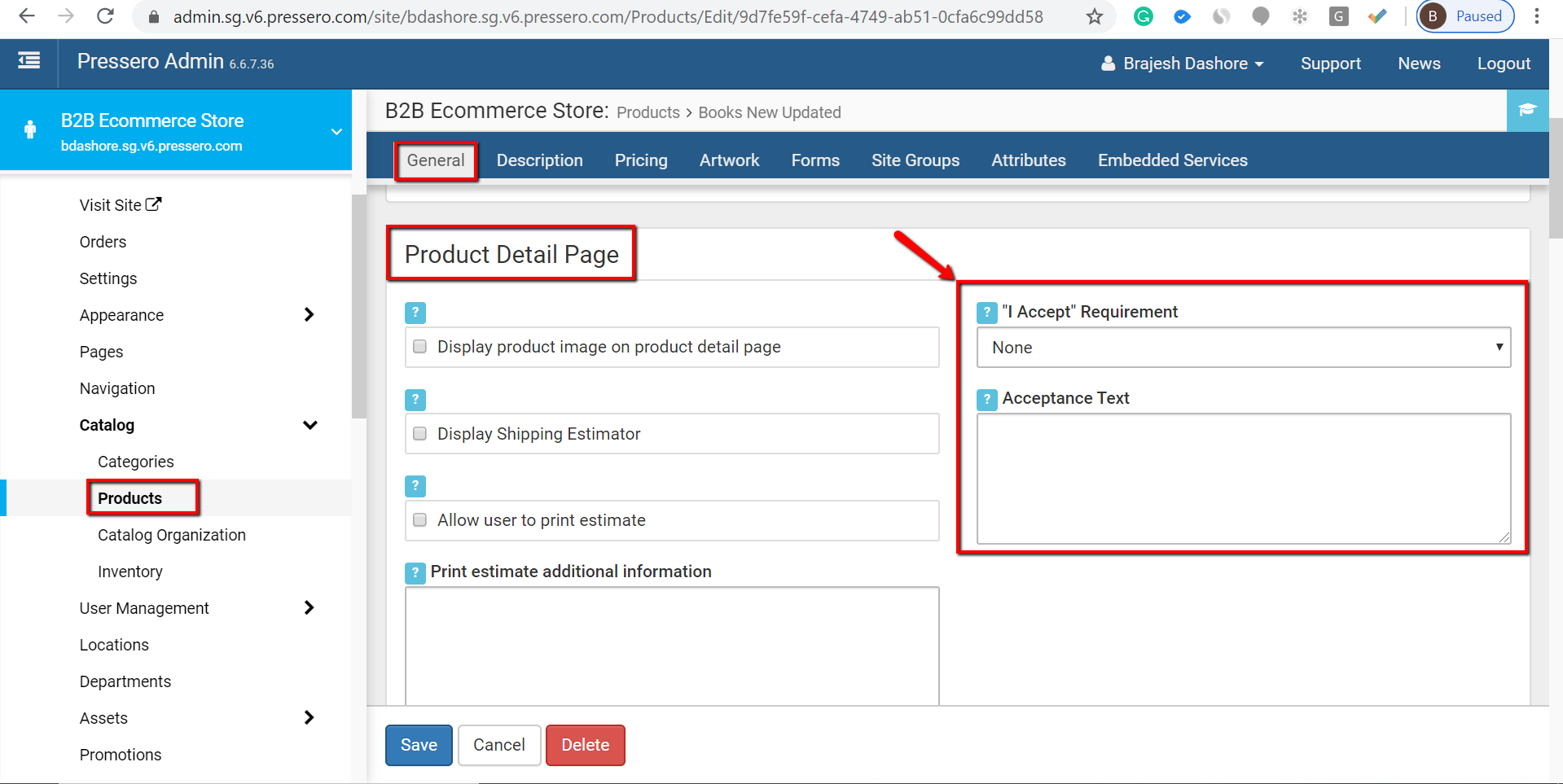The height and width of the screenshot is (784, 1563).
Task: Toggle the sidebar menu hamburger icon
Action: click(x=29, y=61)
